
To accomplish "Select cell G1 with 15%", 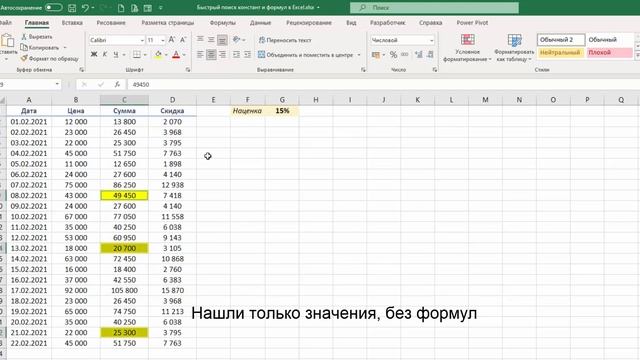I will coord(282,111).
